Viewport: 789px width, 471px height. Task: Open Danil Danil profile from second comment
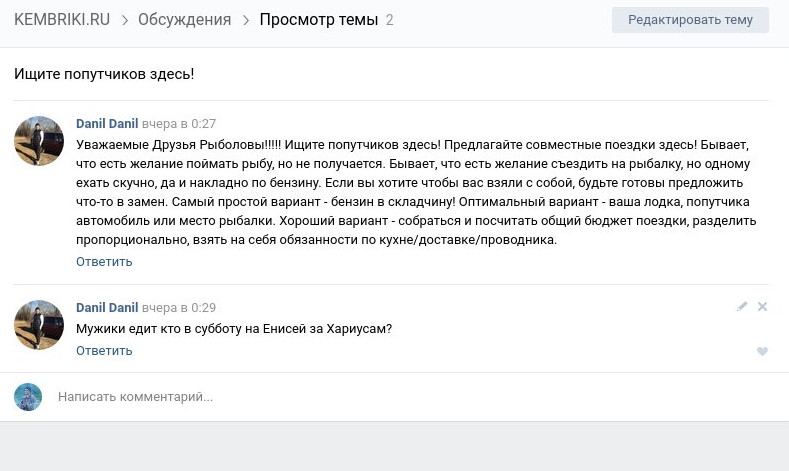click(x=107, y=308)
